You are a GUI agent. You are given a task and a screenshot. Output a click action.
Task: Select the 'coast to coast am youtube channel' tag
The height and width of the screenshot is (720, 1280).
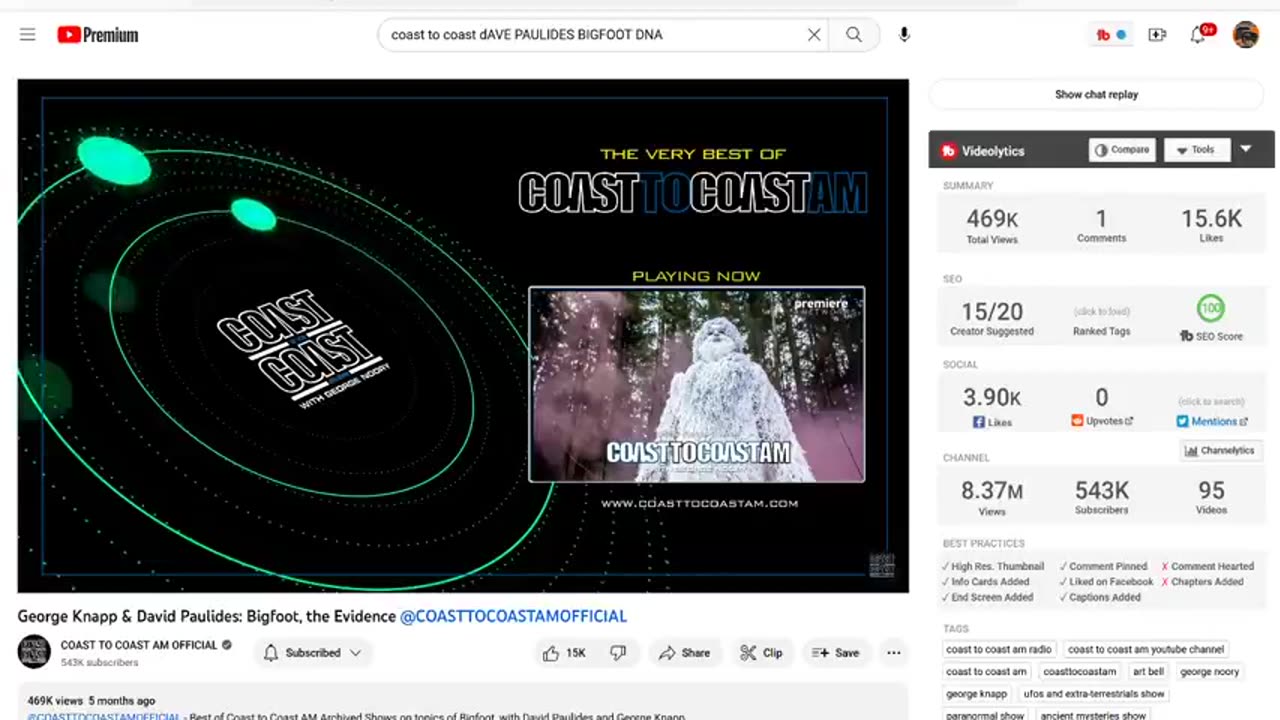[x=1146, y=649]
